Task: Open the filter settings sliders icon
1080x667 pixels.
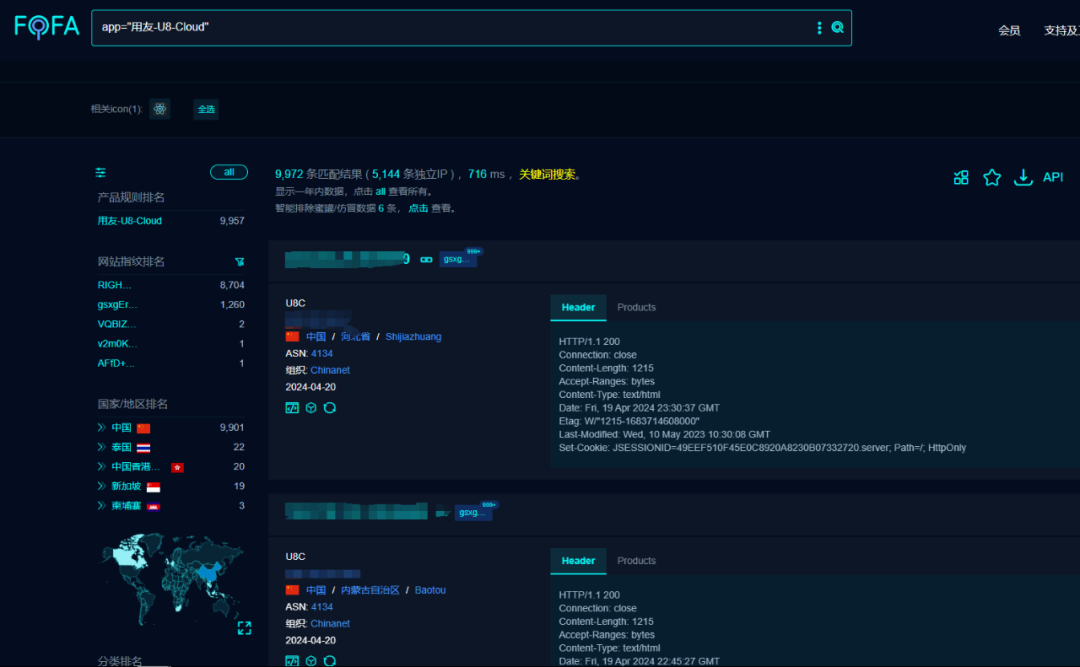Action: point(101,172)
